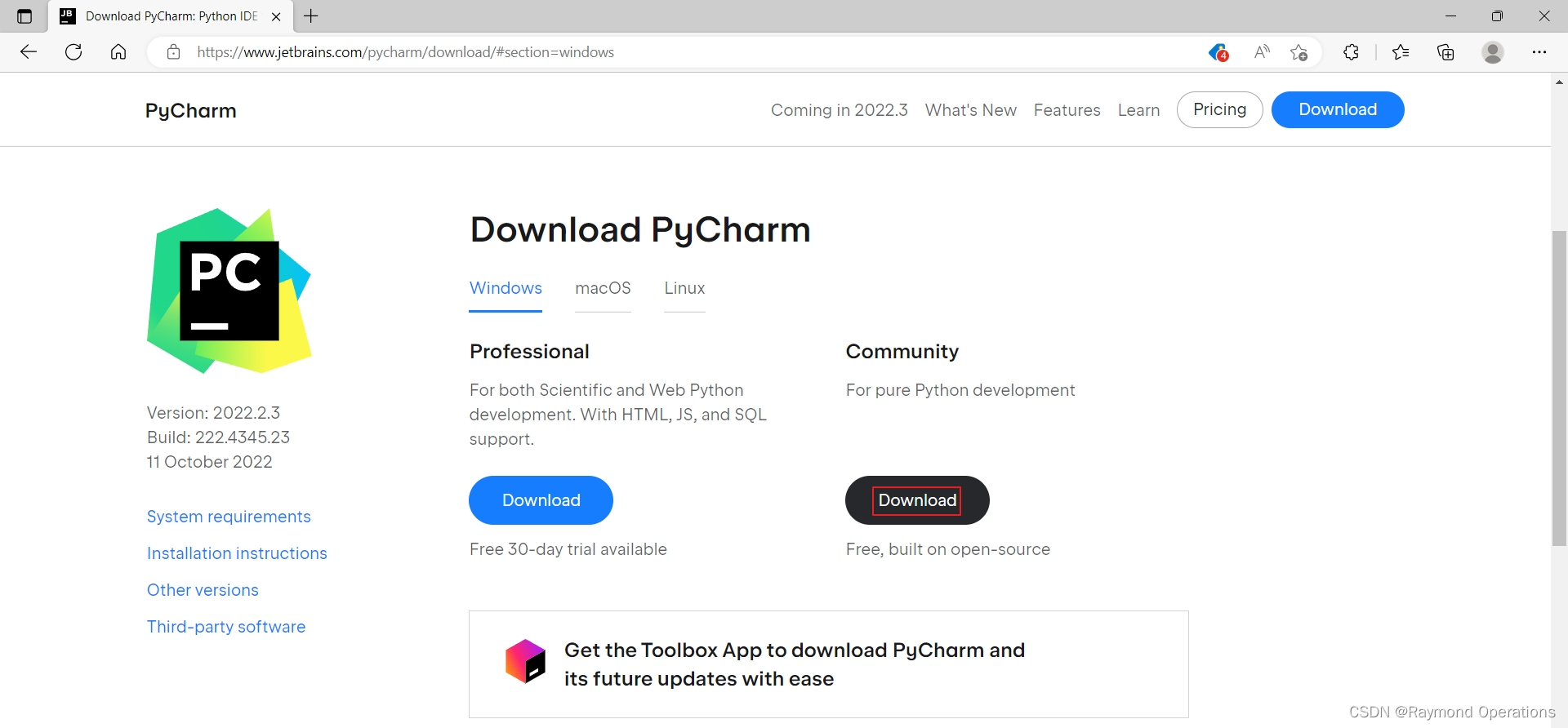Download PyCharm Community edition
Screen dimensions: 1568x728
click(917, 500)
